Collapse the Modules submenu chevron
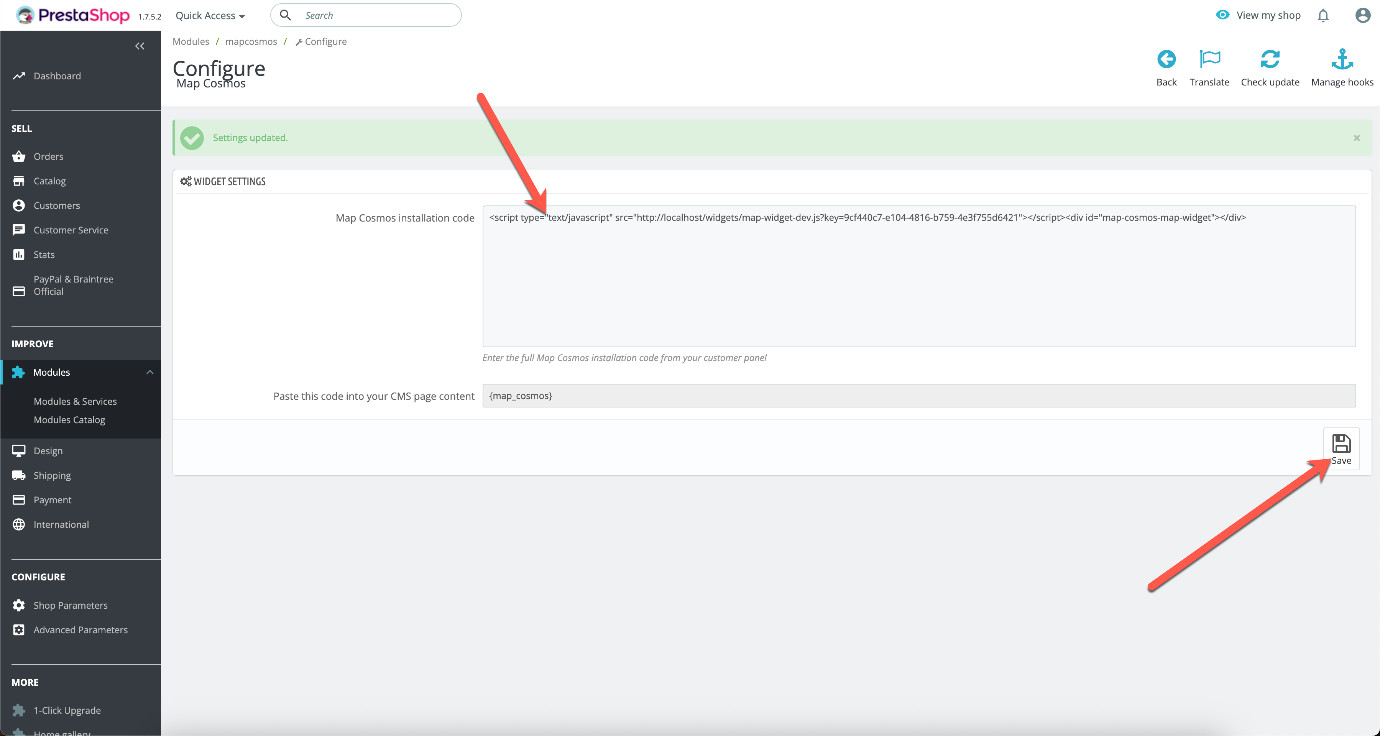 pyautogui.click(x=149, y=372)
